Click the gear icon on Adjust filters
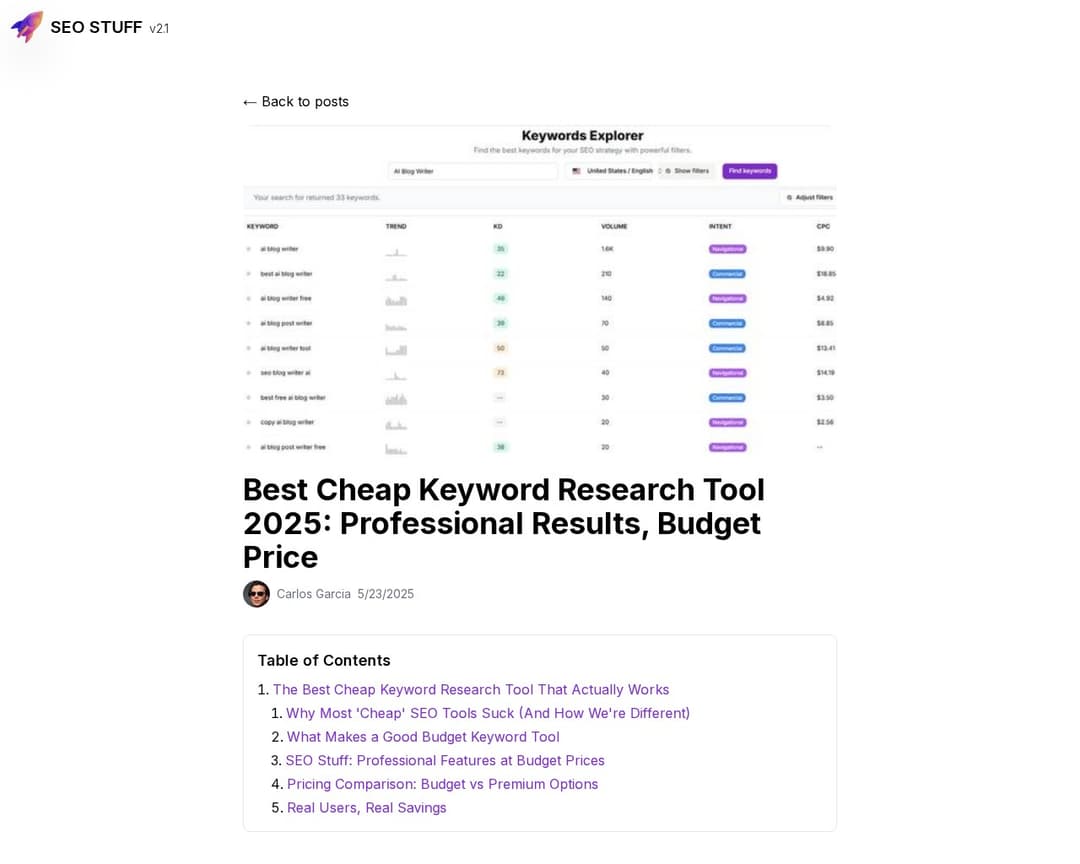The width and height of the screenshot is (1080, 864). click(x=789, y=197)
